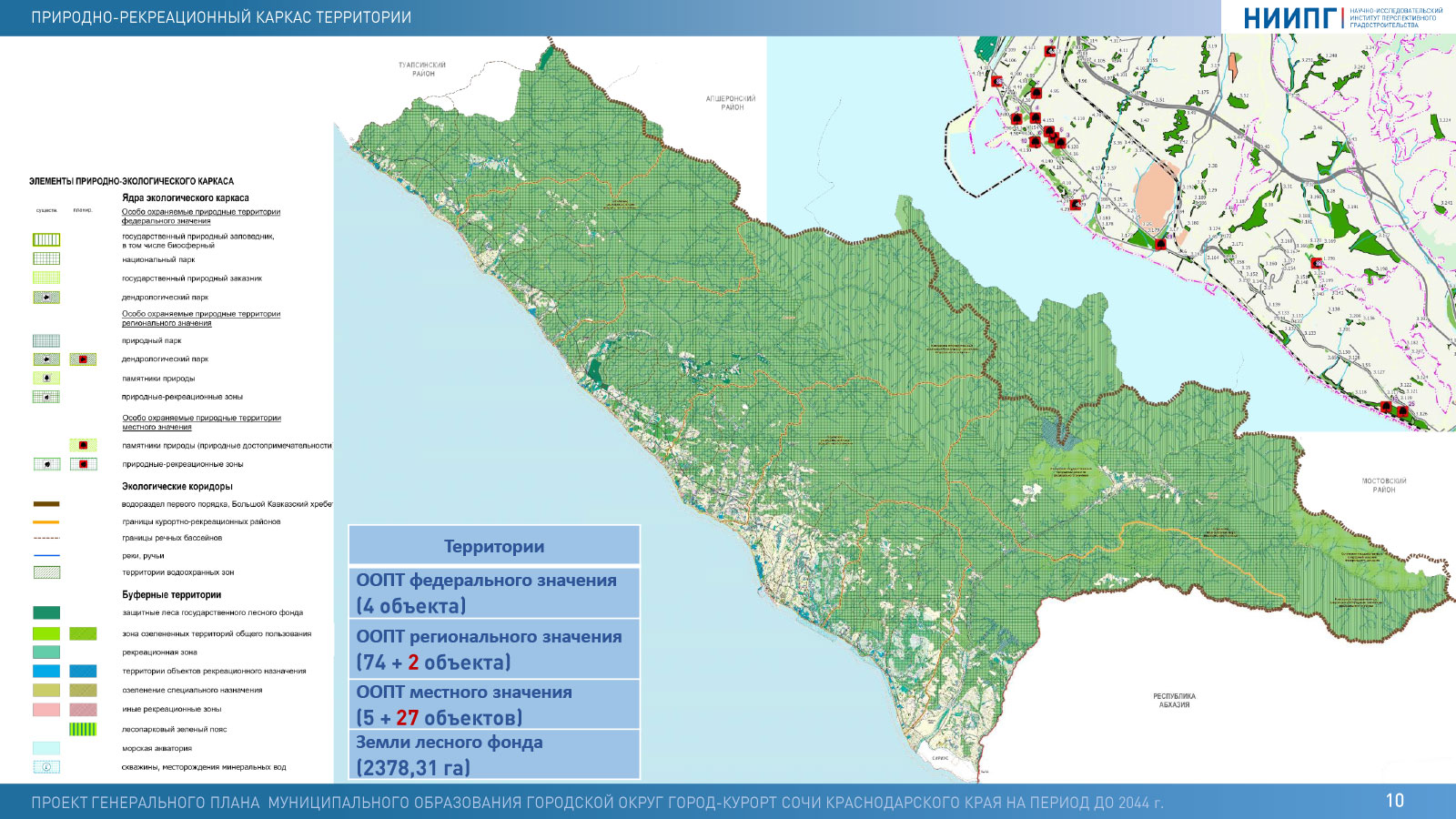1456x819 pixels.
Task: Click 'государственный природный заказник' legend label
Action: coord(192,278)
